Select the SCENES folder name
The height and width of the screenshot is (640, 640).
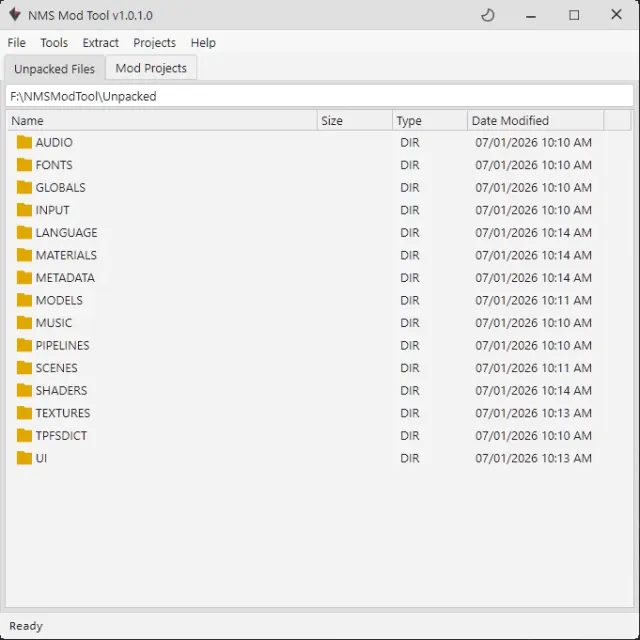[56, 368]
